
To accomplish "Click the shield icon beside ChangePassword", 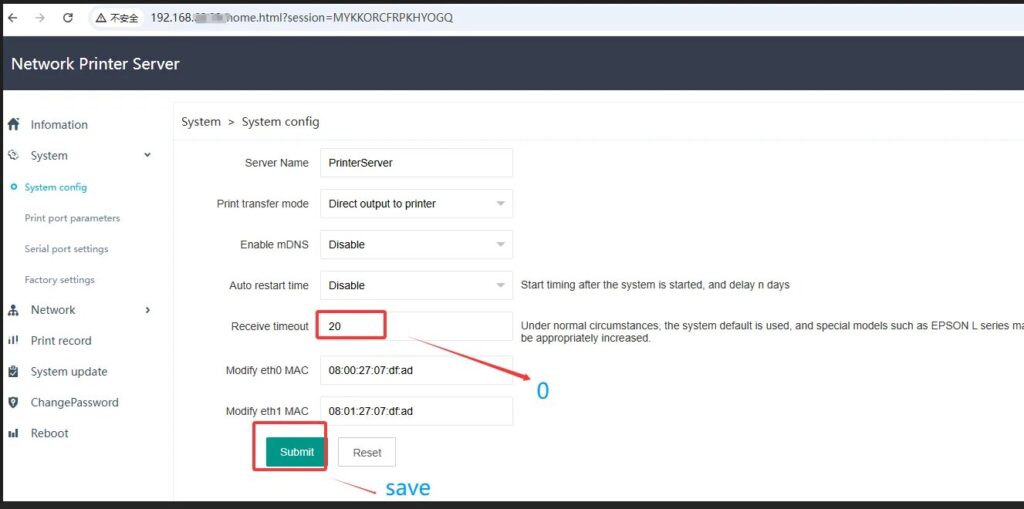I will 13,402.
